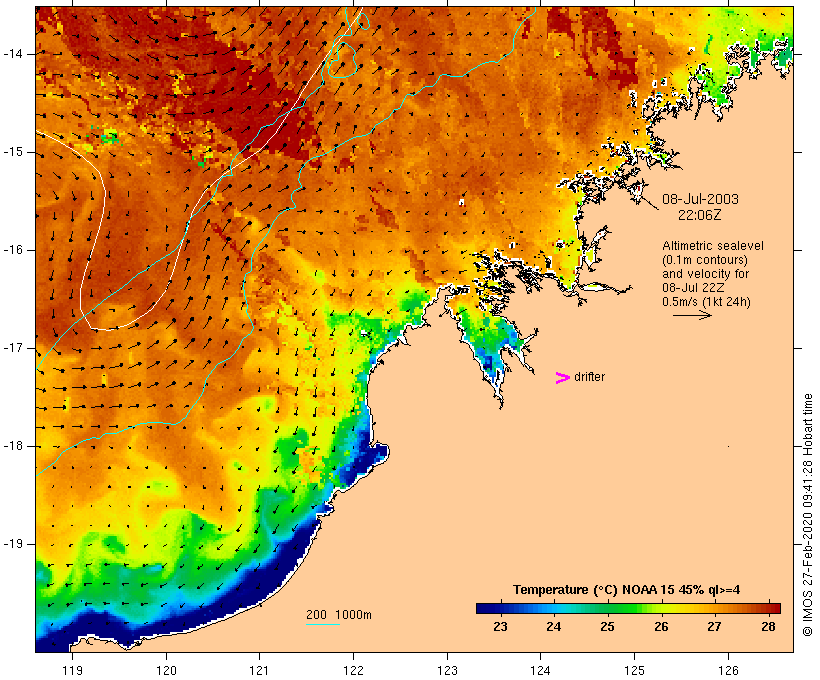
Task: Click latitude axis label '-18'
Action: 13,446
